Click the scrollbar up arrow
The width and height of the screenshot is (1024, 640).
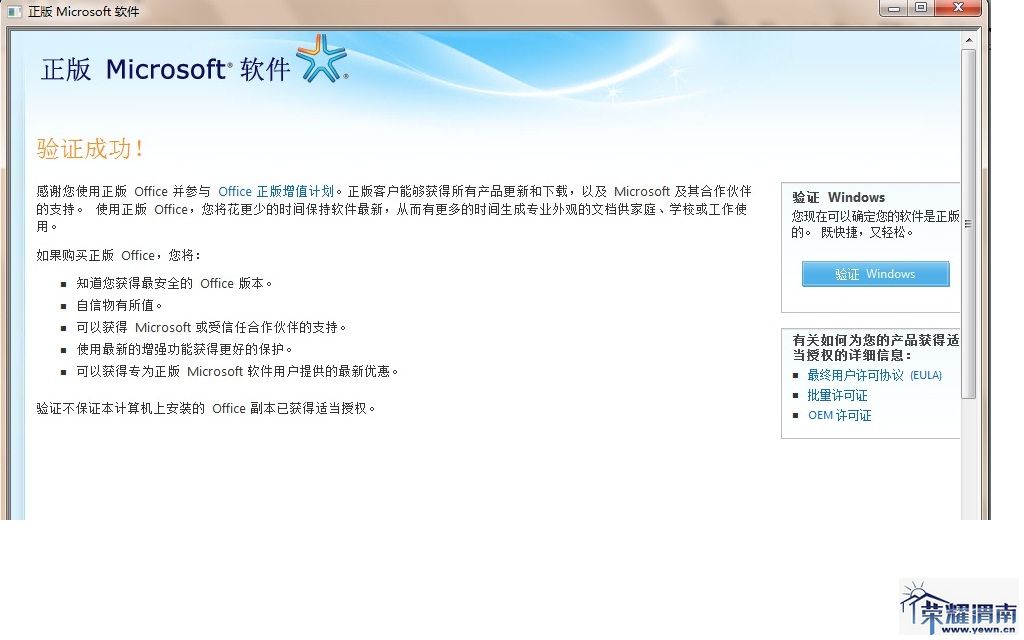[x=968, y=39]
